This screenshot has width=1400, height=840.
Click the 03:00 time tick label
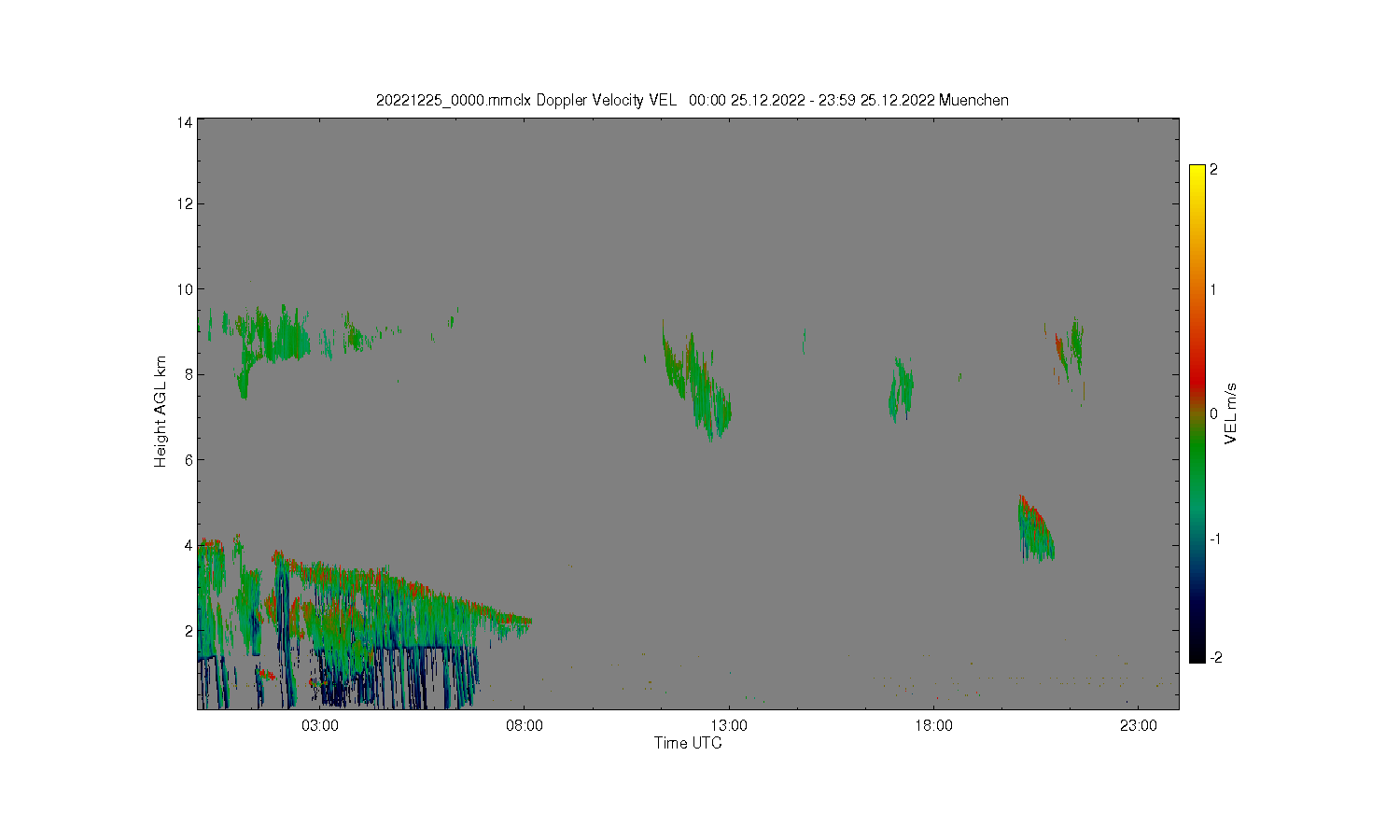click(320, 725)
